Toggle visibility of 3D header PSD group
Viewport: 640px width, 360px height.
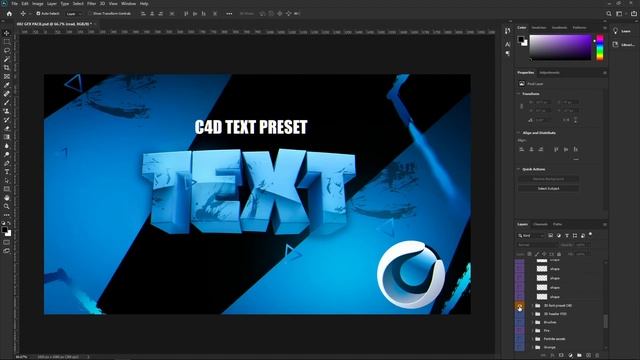coord(519,314)
